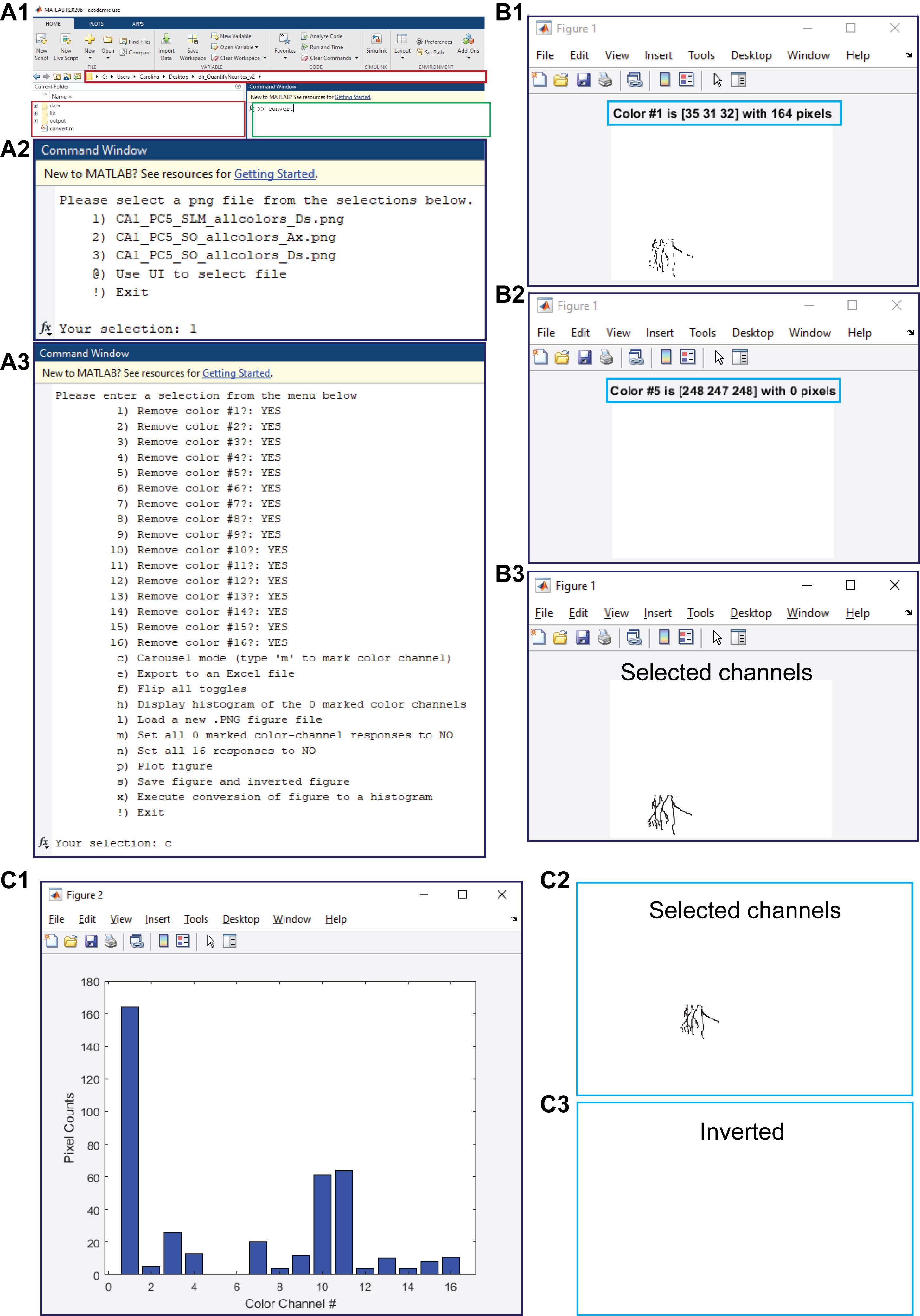
Task: Toggle Insert Colorbar in Figure 2 toolbar
Action: [x=163, y=941]
